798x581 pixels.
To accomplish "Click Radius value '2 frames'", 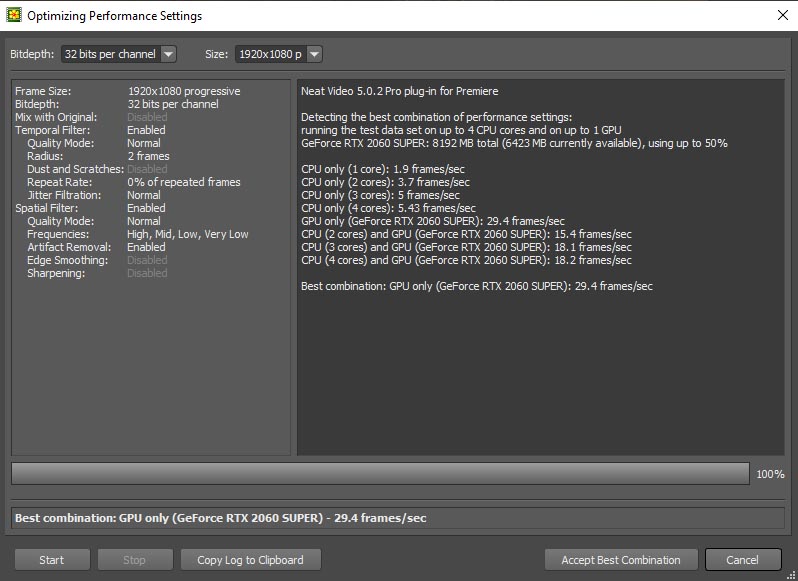I will (148, 156).
